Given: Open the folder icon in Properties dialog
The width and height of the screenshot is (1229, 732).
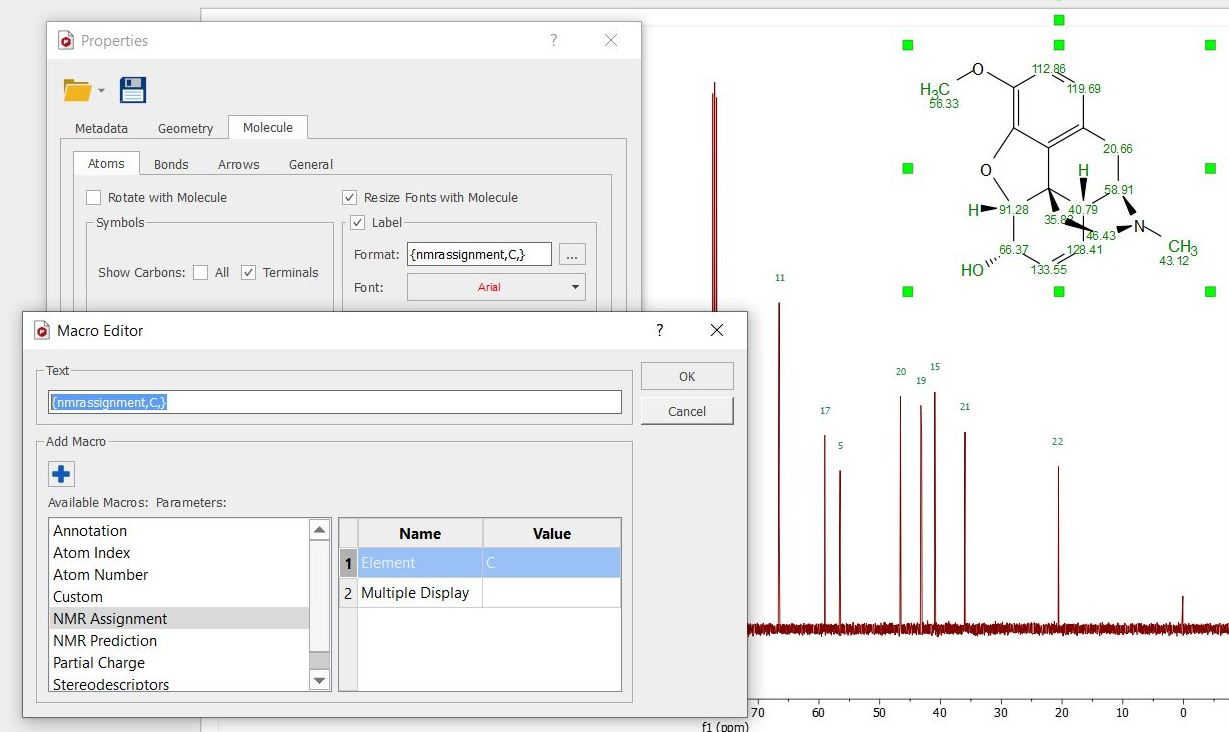Looking at the screenshot, I should click(x=77, y=90).
